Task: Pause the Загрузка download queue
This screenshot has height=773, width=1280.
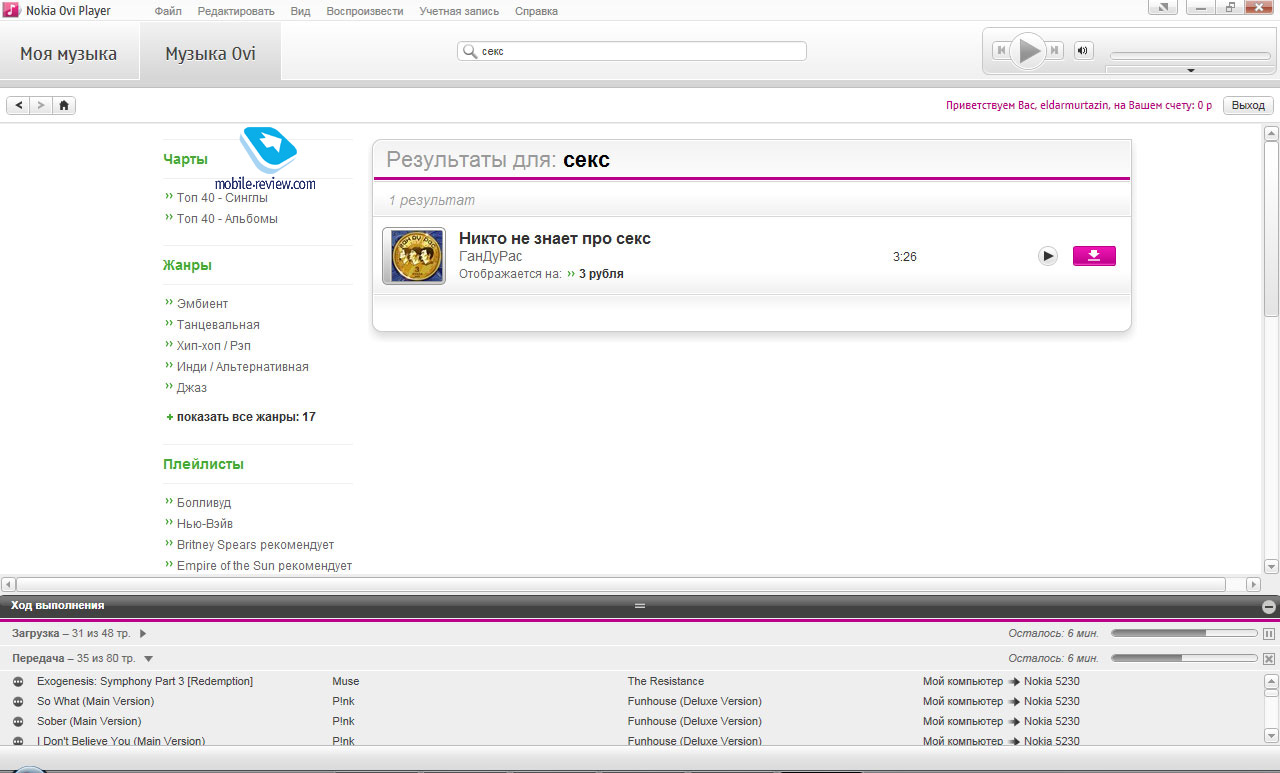Action: (x=1269, y=633)
